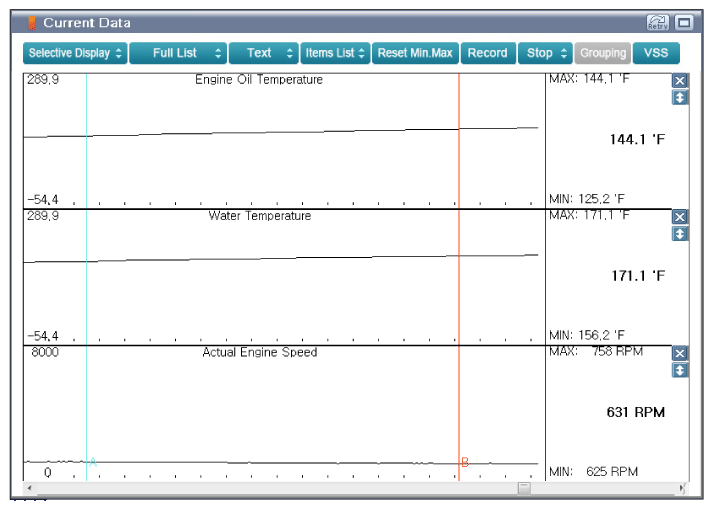This screenshot has width=713, height=510.
Task: Click the MIN: 125.2 °F readout
Action: tap(587, 199)
